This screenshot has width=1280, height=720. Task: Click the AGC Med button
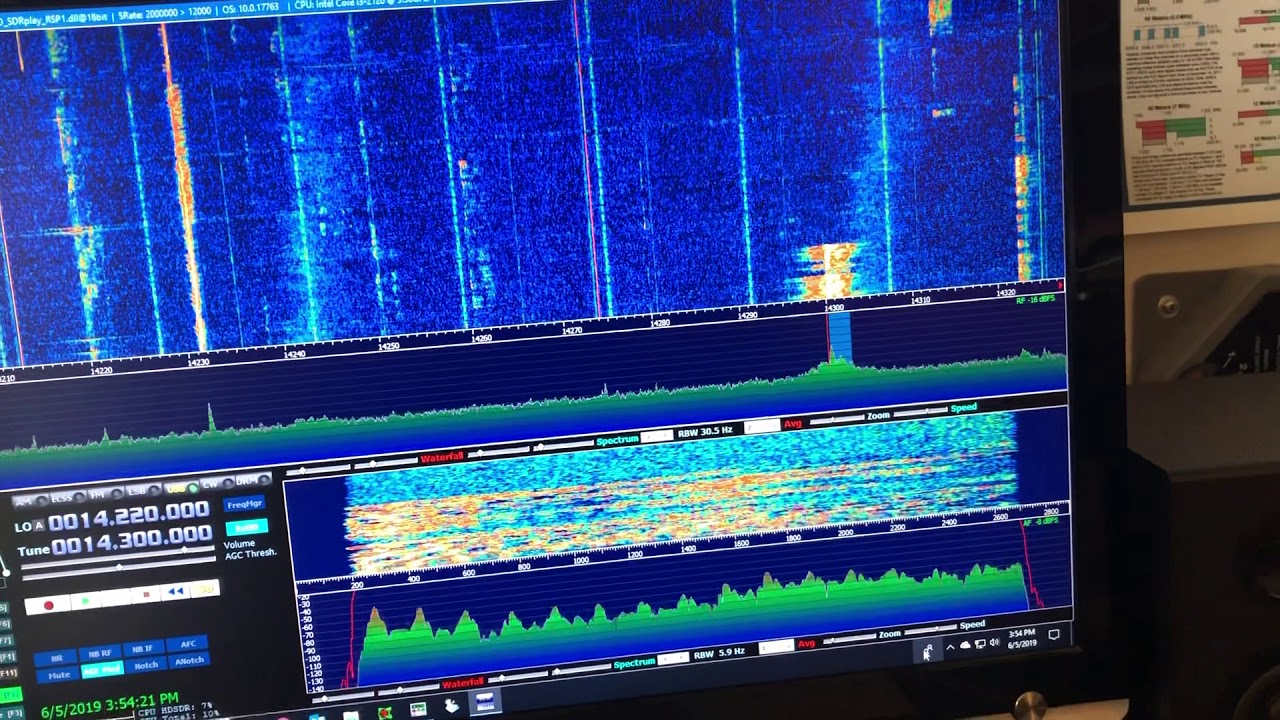coord(102,670)
